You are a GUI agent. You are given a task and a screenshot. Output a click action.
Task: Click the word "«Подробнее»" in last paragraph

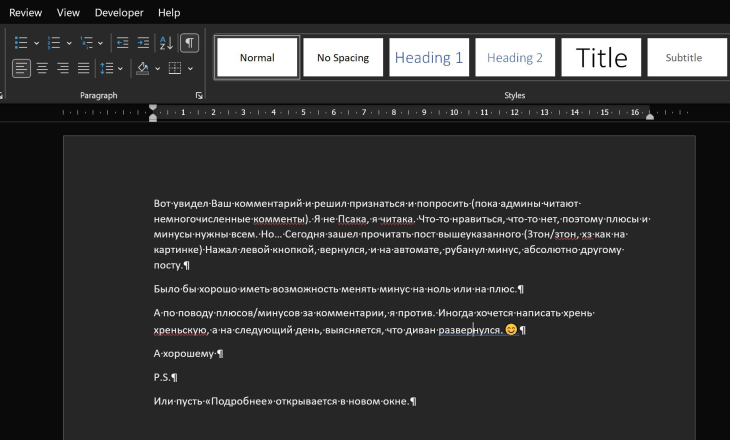[238, 401]
